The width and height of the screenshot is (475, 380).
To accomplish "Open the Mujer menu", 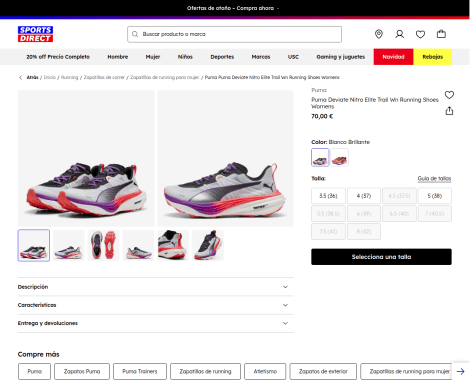I will point(153,57).
